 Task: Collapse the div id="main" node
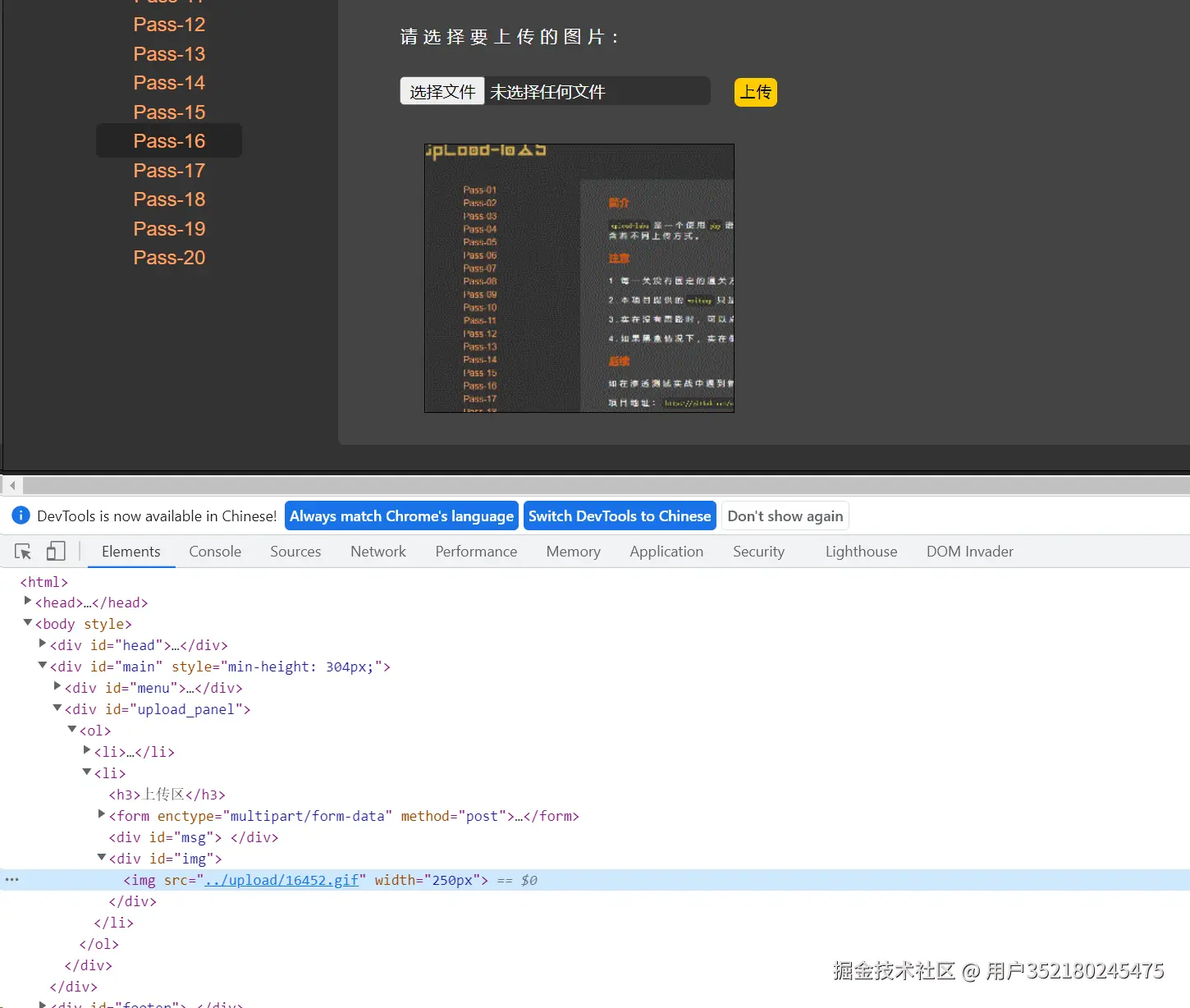[43, 666]
